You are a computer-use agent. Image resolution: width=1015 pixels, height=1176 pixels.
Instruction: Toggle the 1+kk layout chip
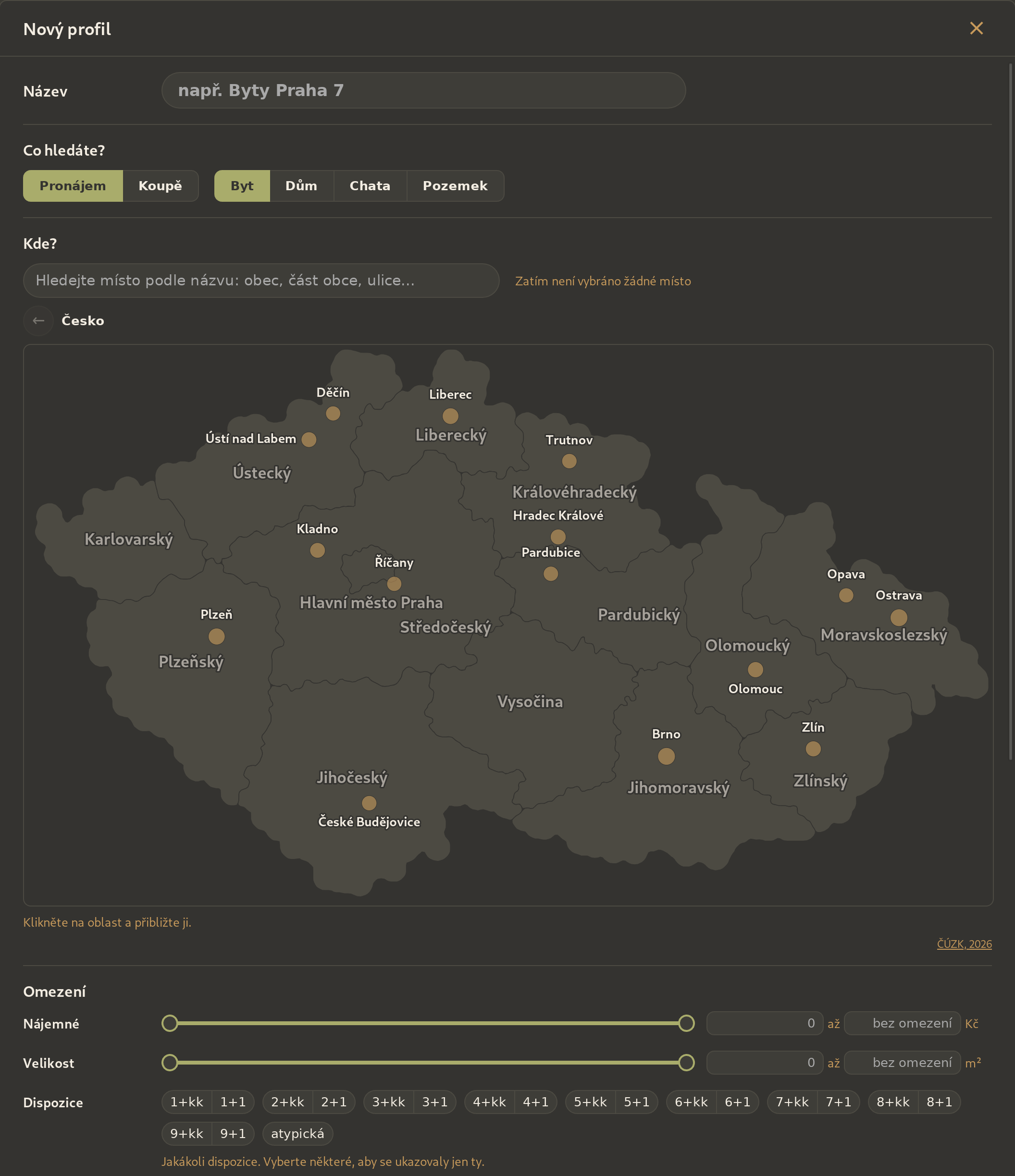[187, 1102]
